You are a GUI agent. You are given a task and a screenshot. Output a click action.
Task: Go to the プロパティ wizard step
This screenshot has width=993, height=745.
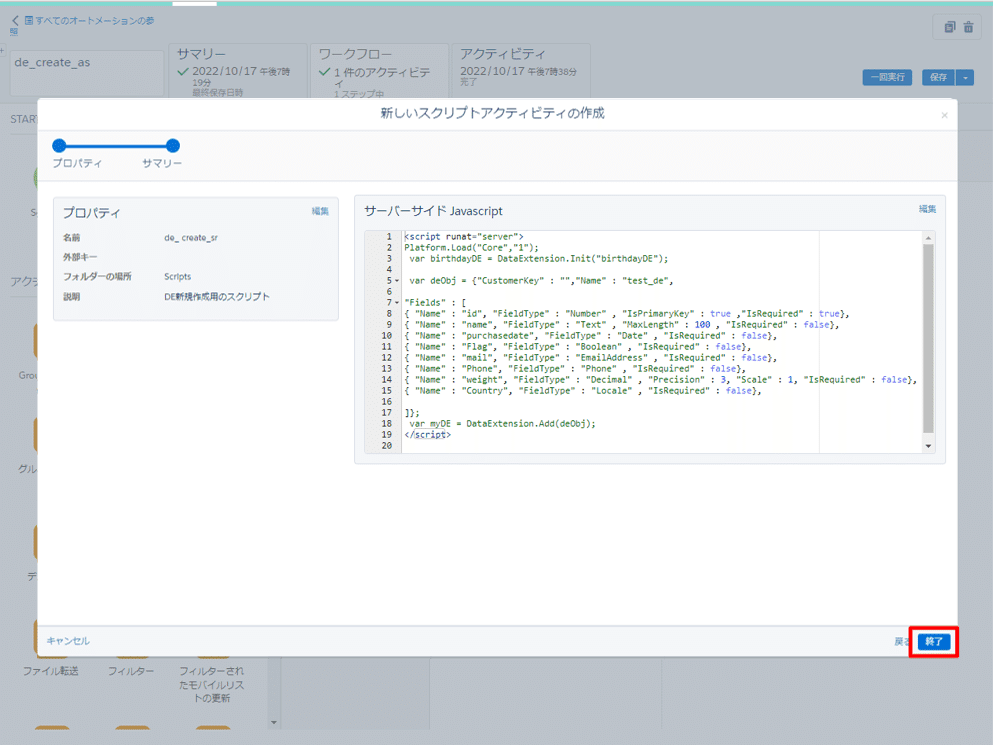pyautogui.click(x=60, y=146)
